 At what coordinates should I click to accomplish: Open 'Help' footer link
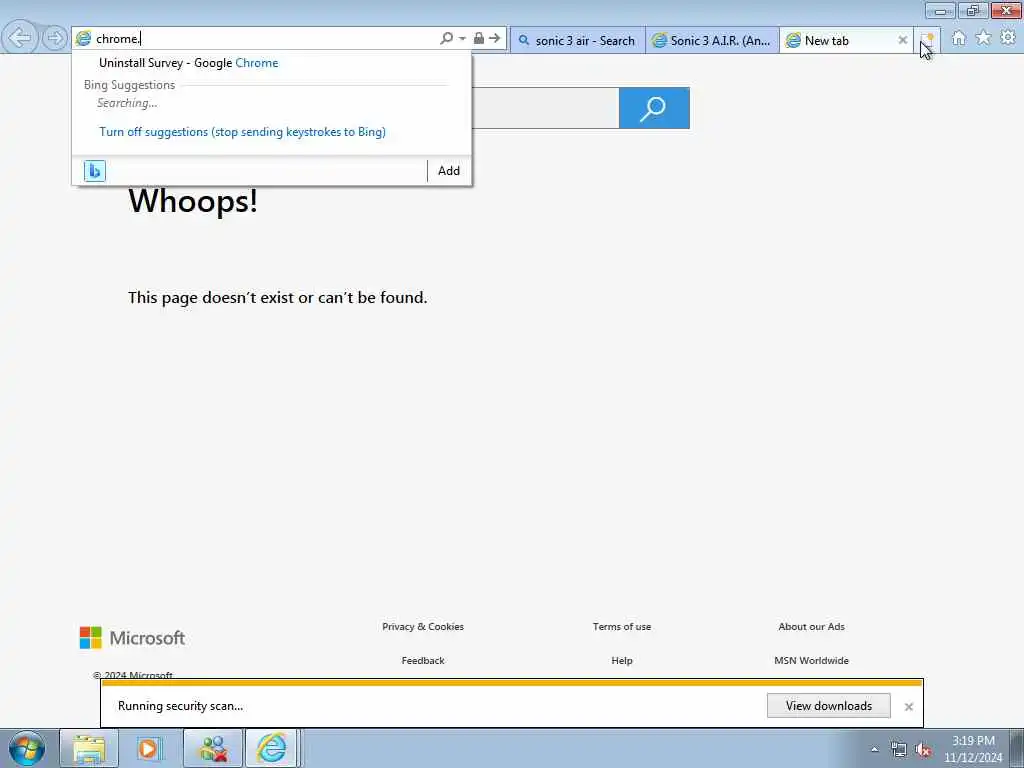(622, 661)
